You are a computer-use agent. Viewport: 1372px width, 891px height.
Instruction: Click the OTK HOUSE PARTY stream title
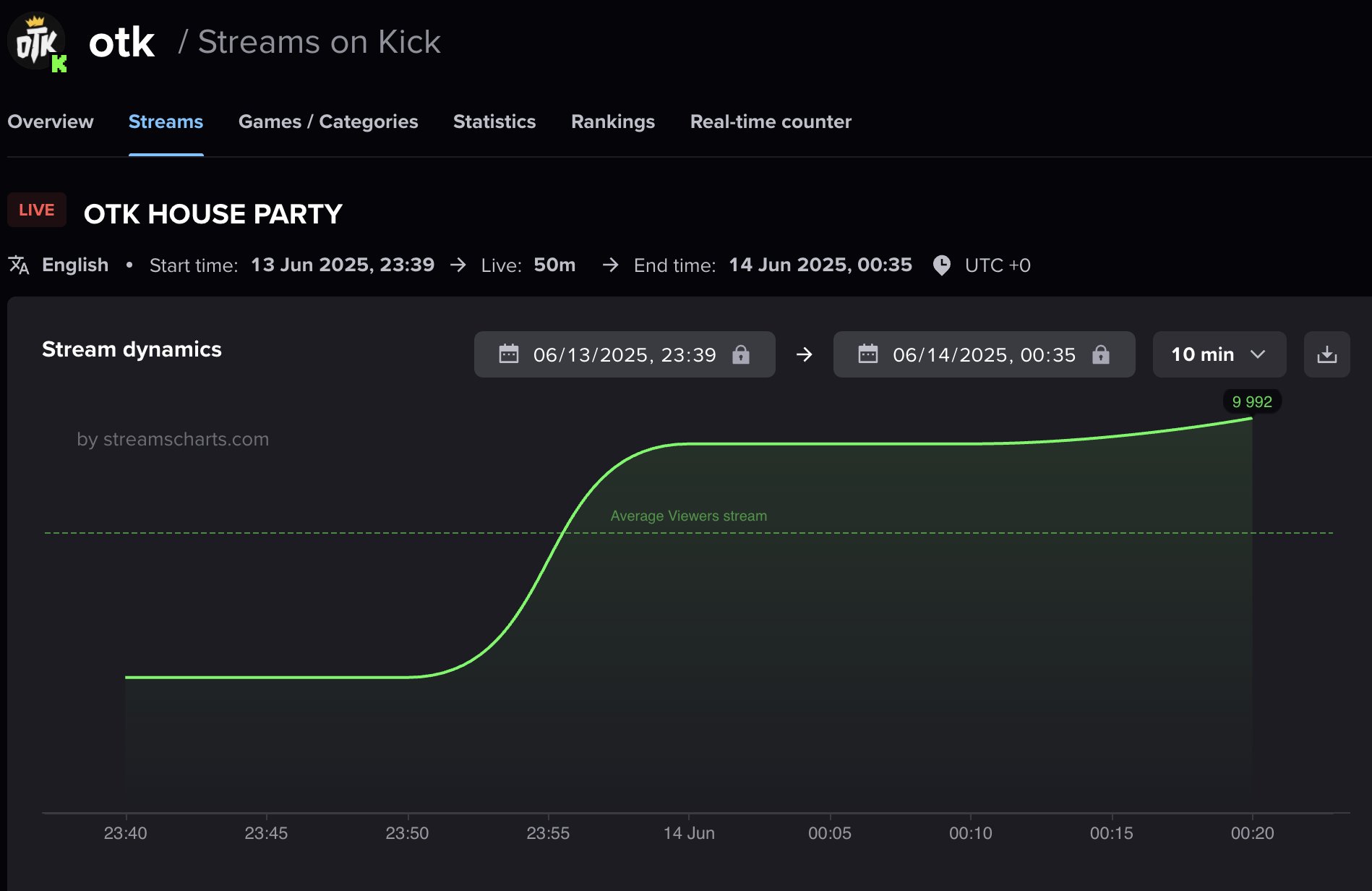pyautogui.click(x=213, y=214)
